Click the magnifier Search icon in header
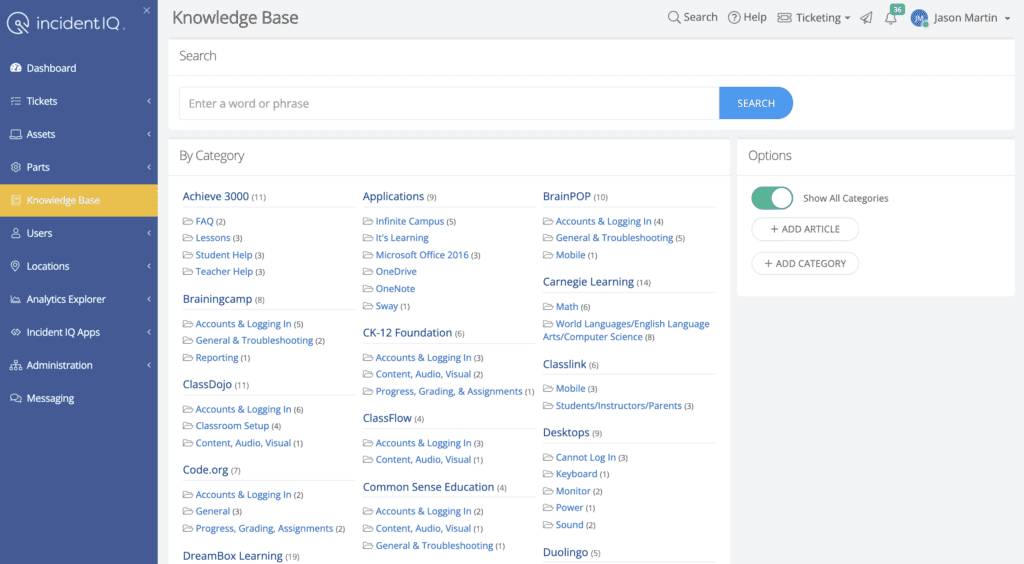Screen dimensions: 1024x564 click(x=673, y=18)
